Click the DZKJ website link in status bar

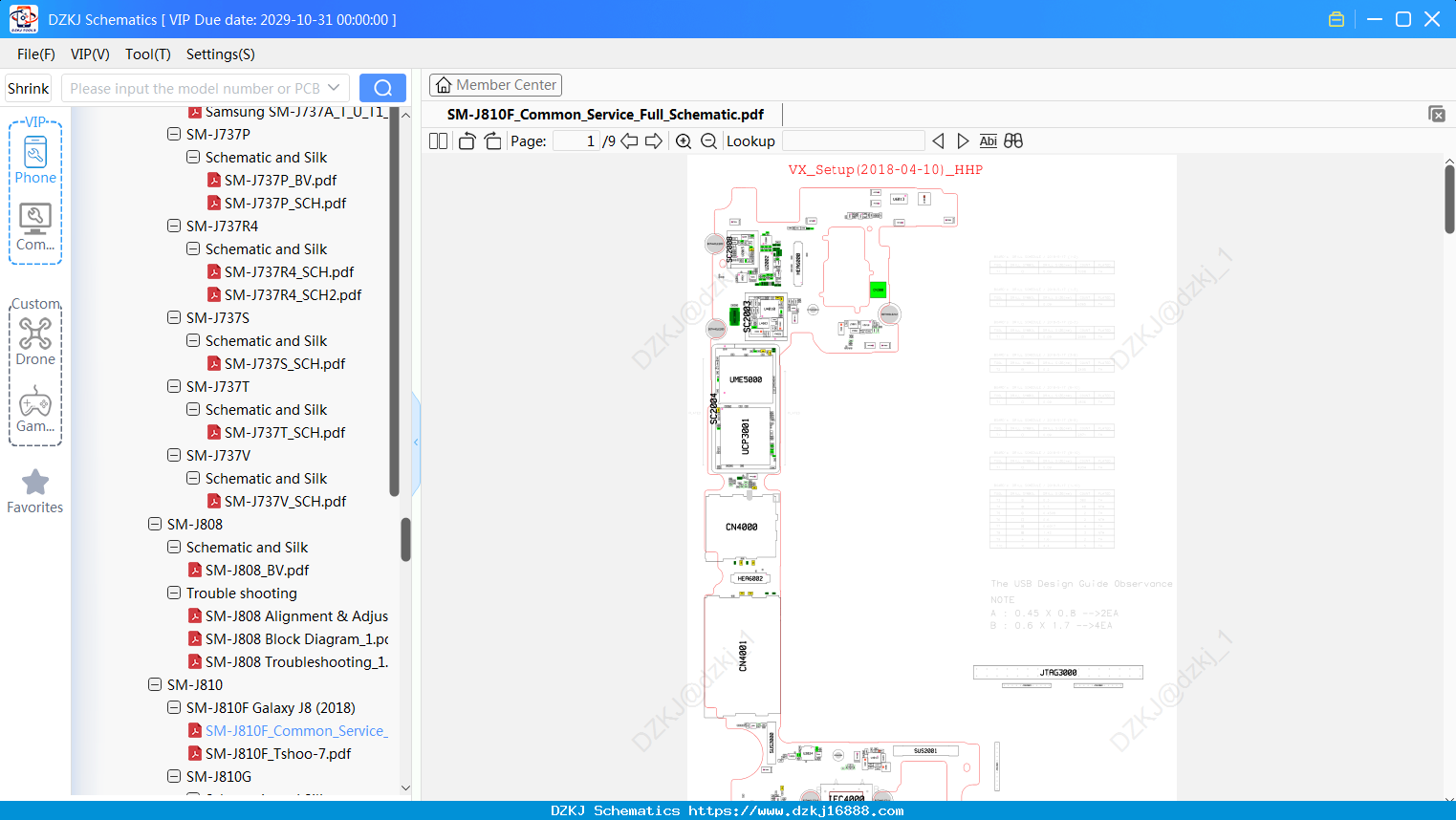(796, 810)
